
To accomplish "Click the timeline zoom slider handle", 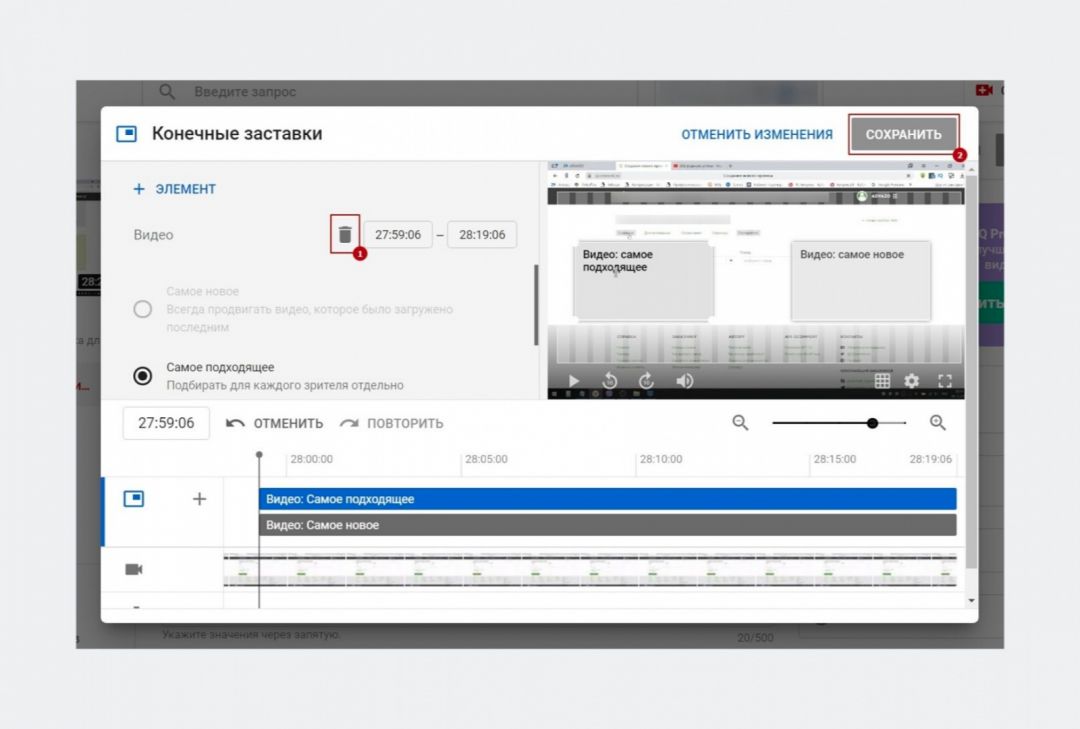I will [872, 423].
